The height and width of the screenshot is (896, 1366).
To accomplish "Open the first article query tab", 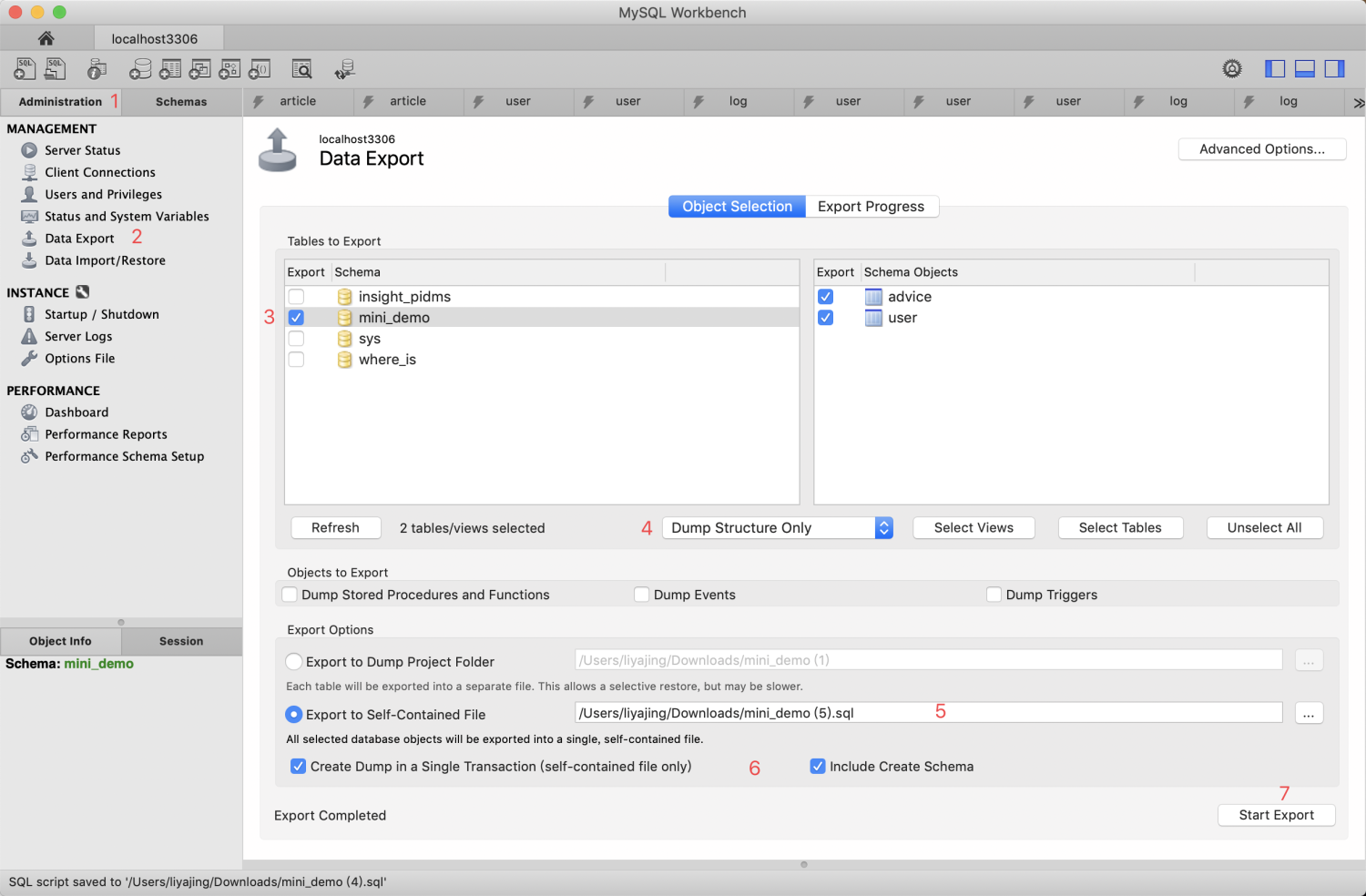I will pos(298,101).
